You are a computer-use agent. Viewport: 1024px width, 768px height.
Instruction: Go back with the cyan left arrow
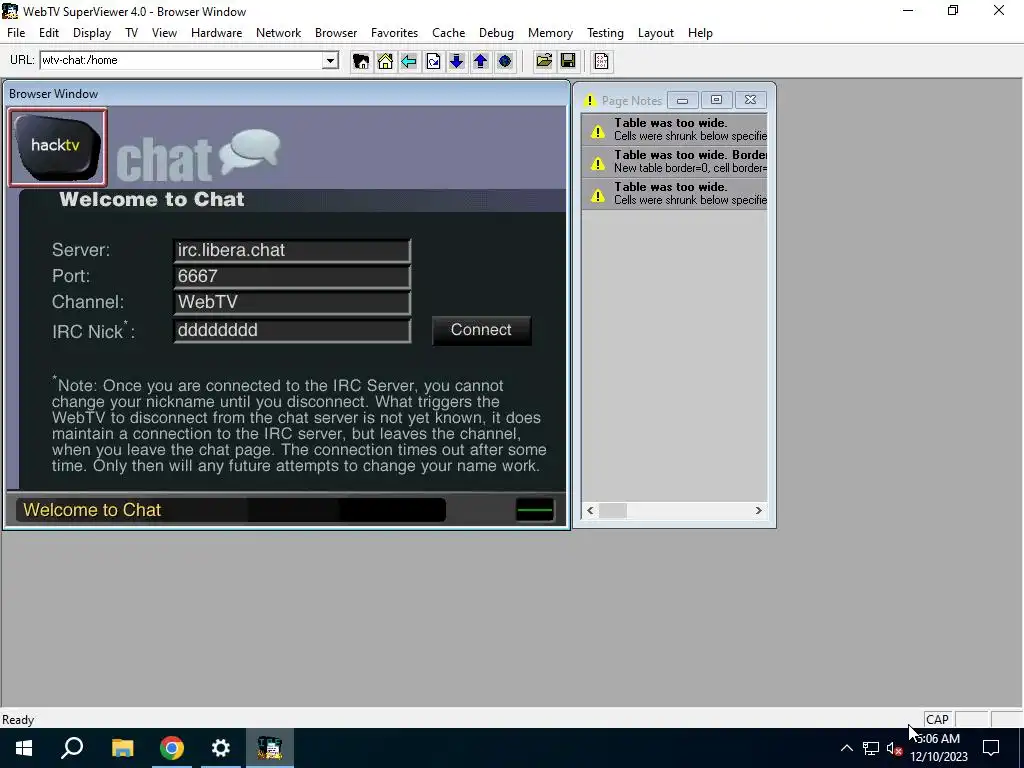click(409, 61)
